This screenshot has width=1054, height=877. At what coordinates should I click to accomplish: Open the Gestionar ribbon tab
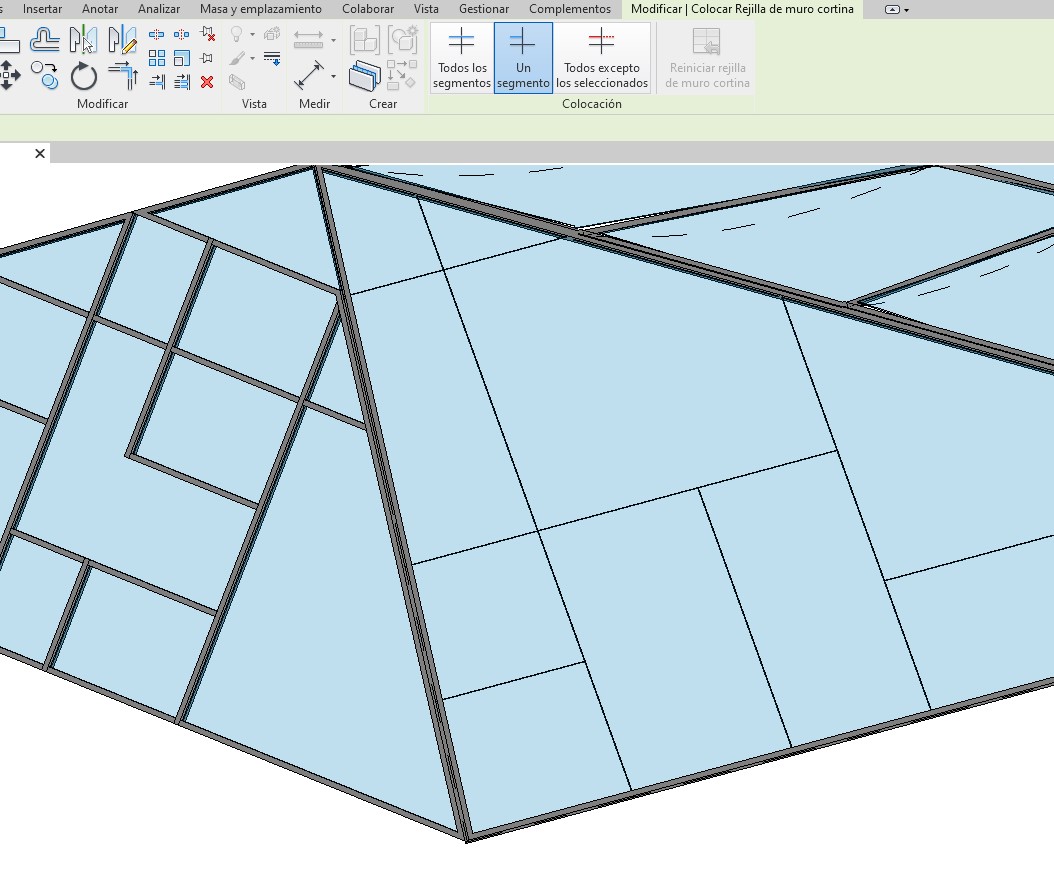484,9
